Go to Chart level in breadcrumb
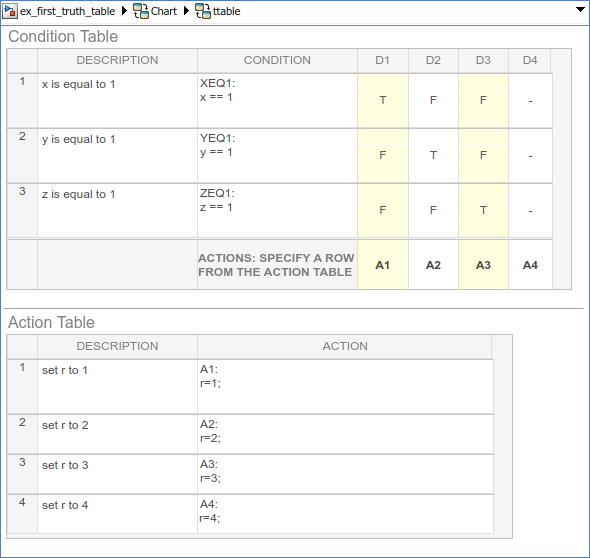Screen dimensions: 590x558 164,11
